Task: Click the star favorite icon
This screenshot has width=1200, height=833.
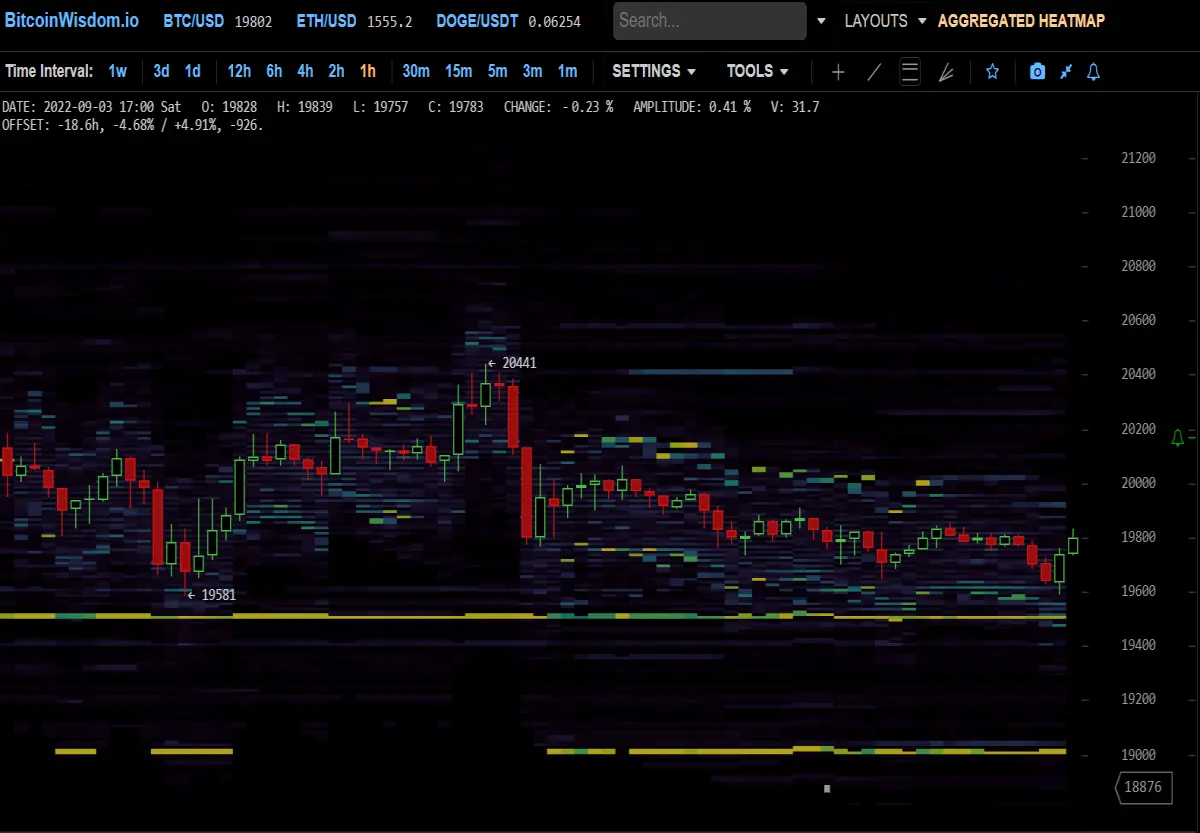Action: 992,72
